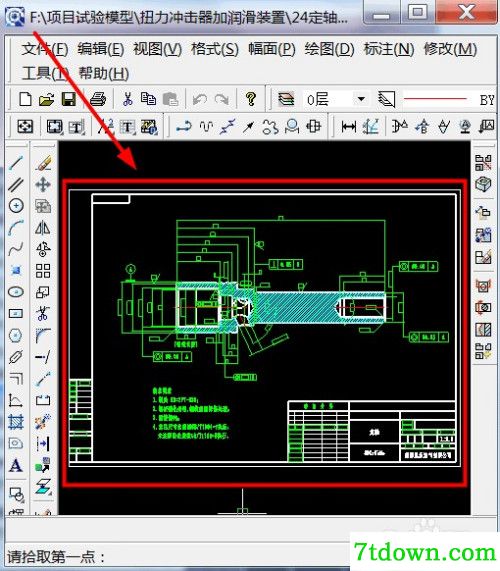
Task: Select the Line drawing tool
Action: click(16, 163)
